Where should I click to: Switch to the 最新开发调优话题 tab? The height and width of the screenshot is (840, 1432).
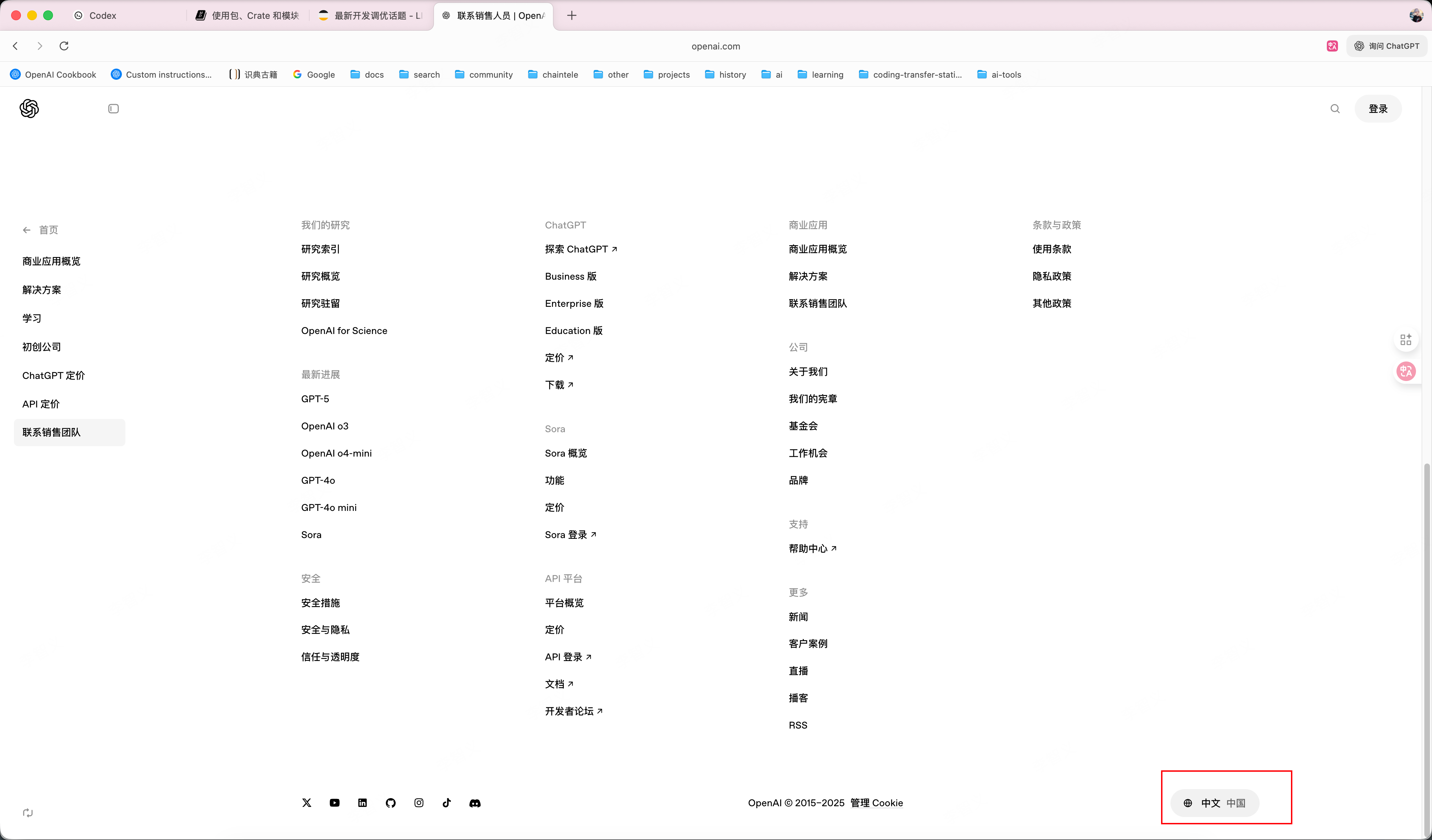tap(371, 15)
